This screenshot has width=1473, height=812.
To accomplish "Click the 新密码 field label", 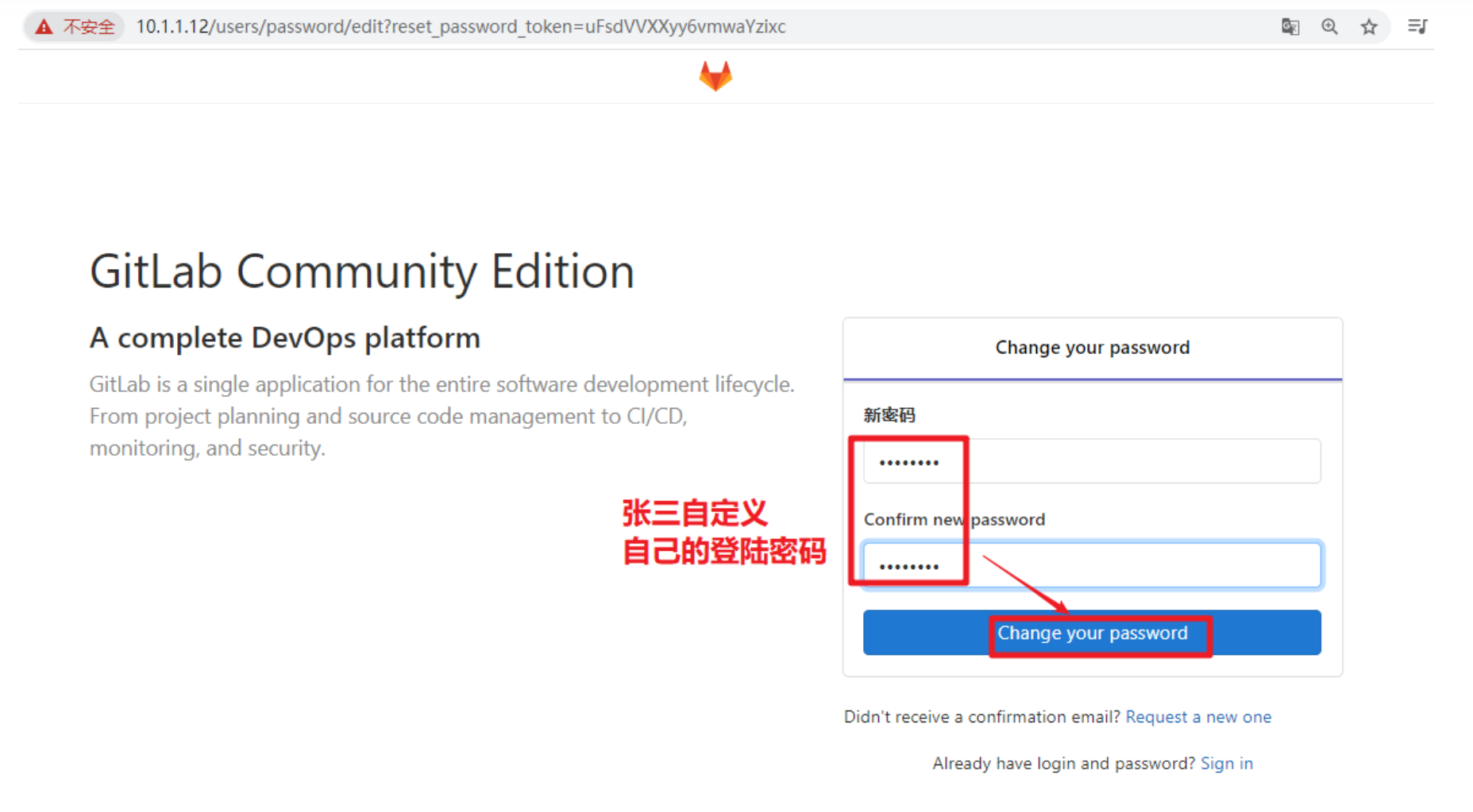I will tap(889, 415).
